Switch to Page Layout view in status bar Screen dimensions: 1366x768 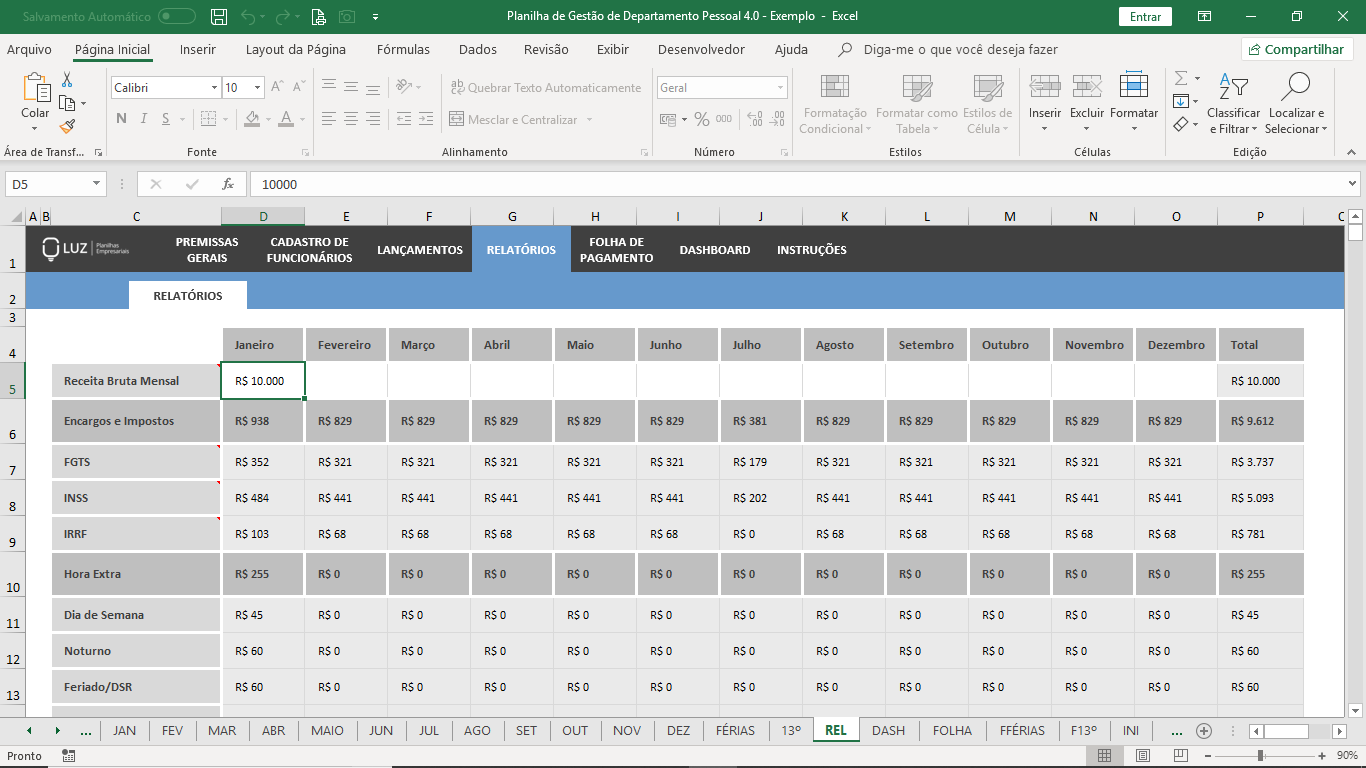[1142, 756]
